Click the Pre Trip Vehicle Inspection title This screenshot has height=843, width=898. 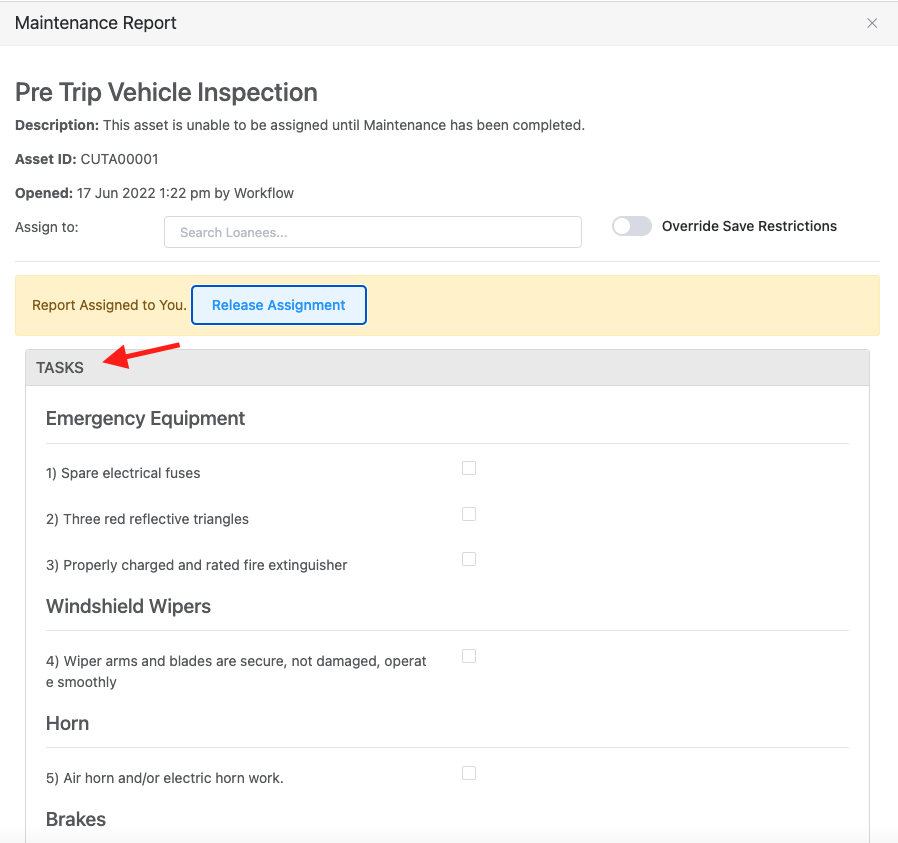tap(166, 93)
